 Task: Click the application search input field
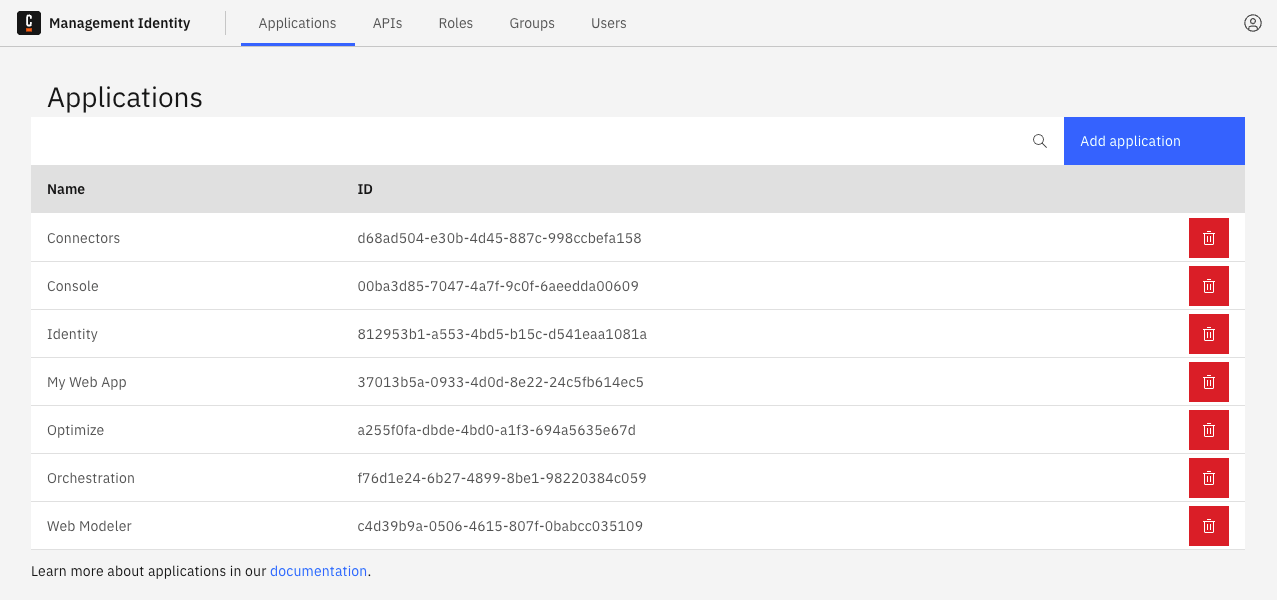point(500,141)
